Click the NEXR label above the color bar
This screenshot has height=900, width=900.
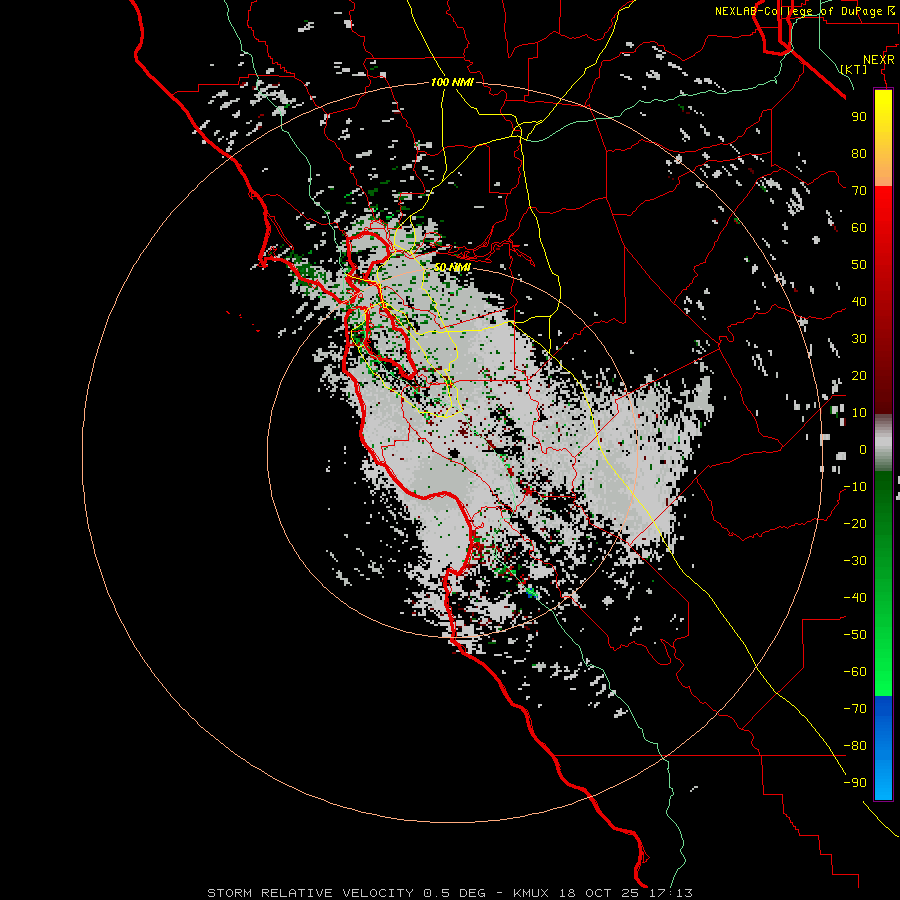pos(879,60)
